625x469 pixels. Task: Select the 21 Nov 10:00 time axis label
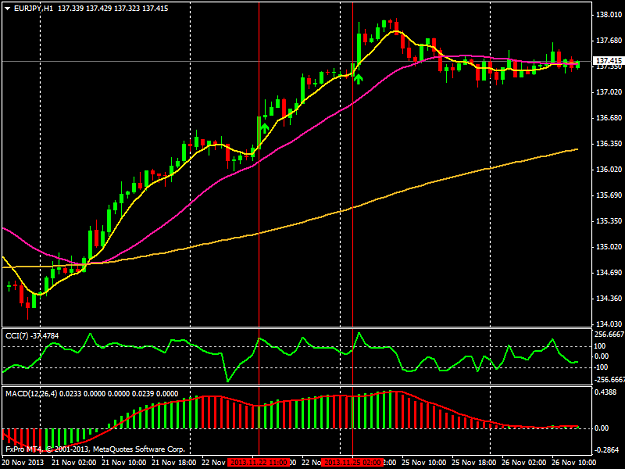pyautogui.click(x=124, y=462)
